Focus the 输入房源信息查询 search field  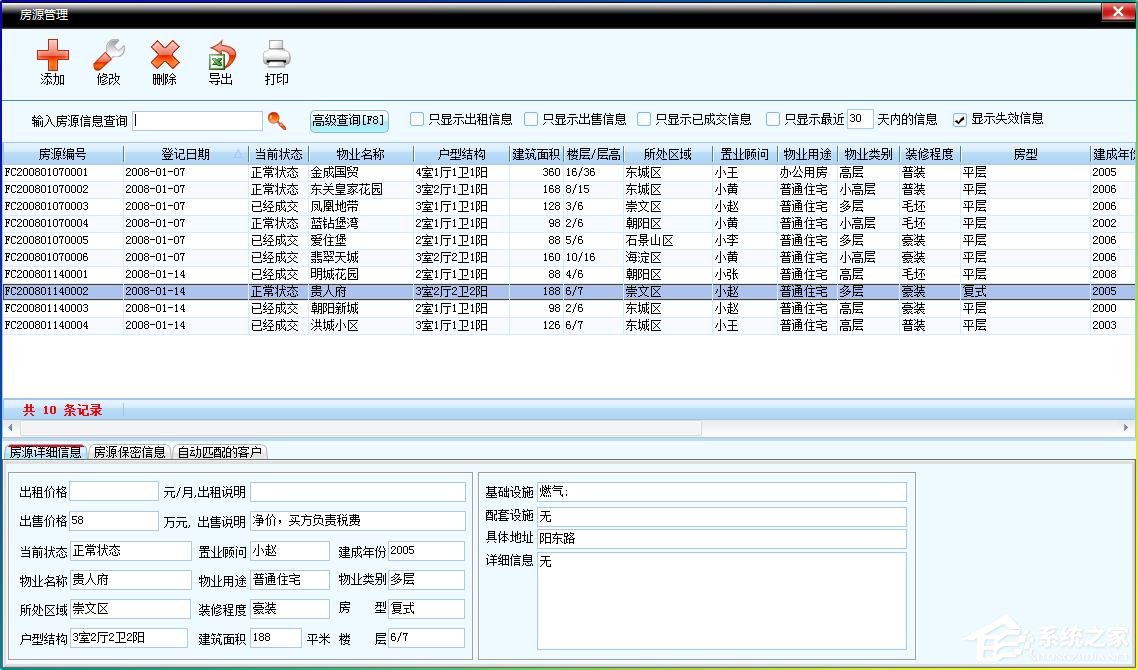tap(197, 120)
